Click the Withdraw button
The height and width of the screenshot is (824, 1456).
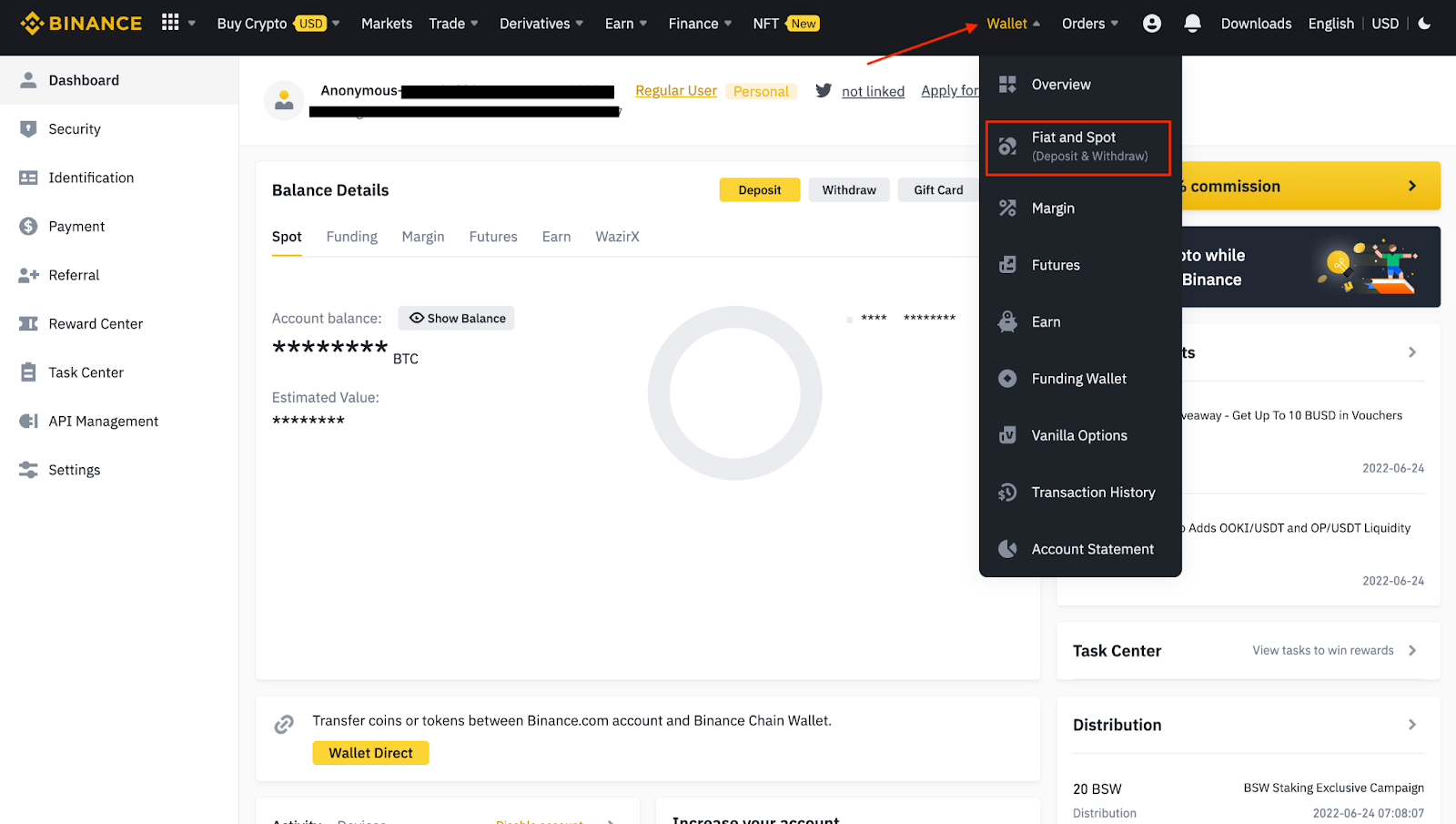point(849,189)
